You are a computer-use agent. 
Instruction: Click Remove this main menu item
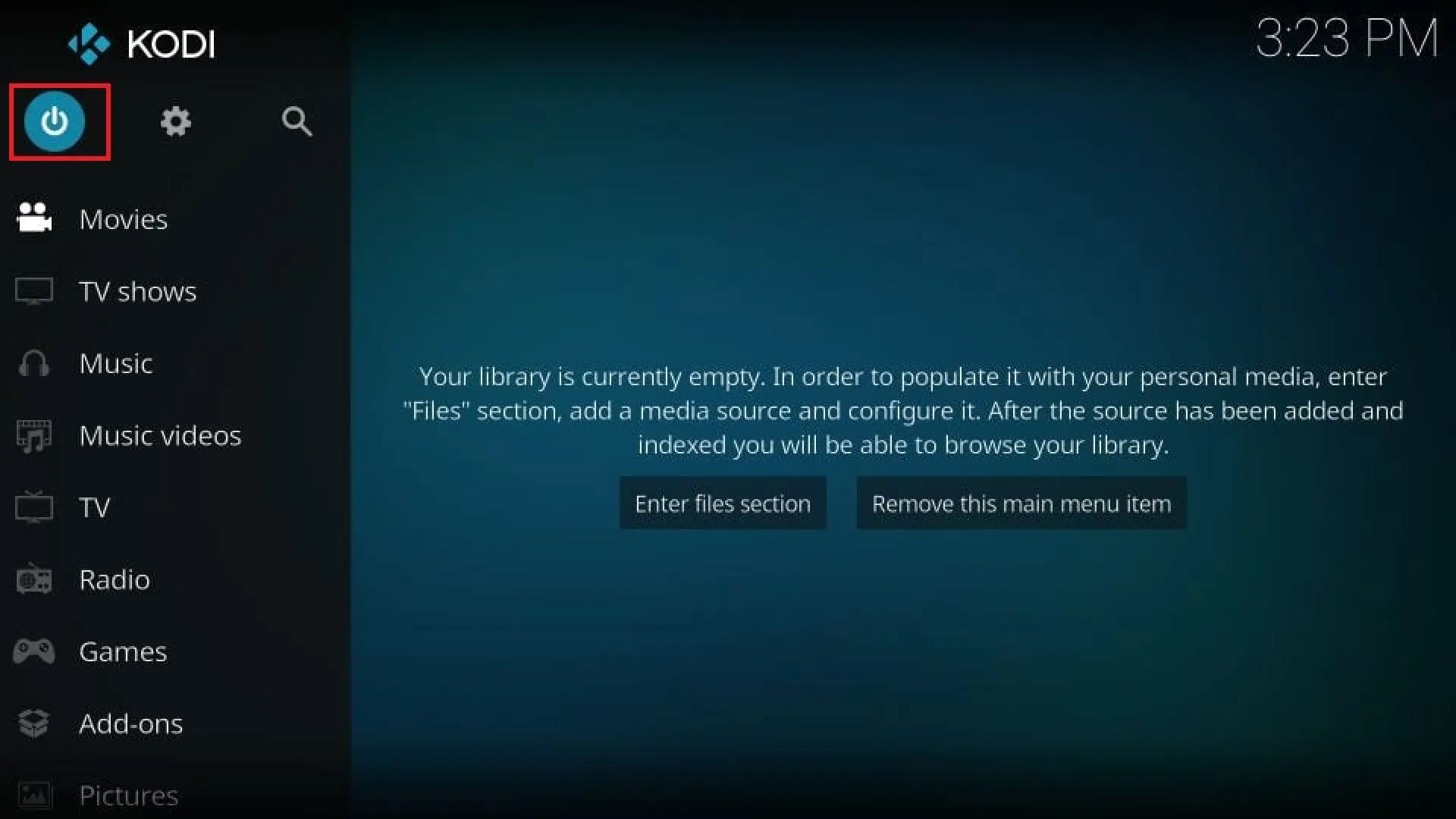click(x=1022, y=503)
